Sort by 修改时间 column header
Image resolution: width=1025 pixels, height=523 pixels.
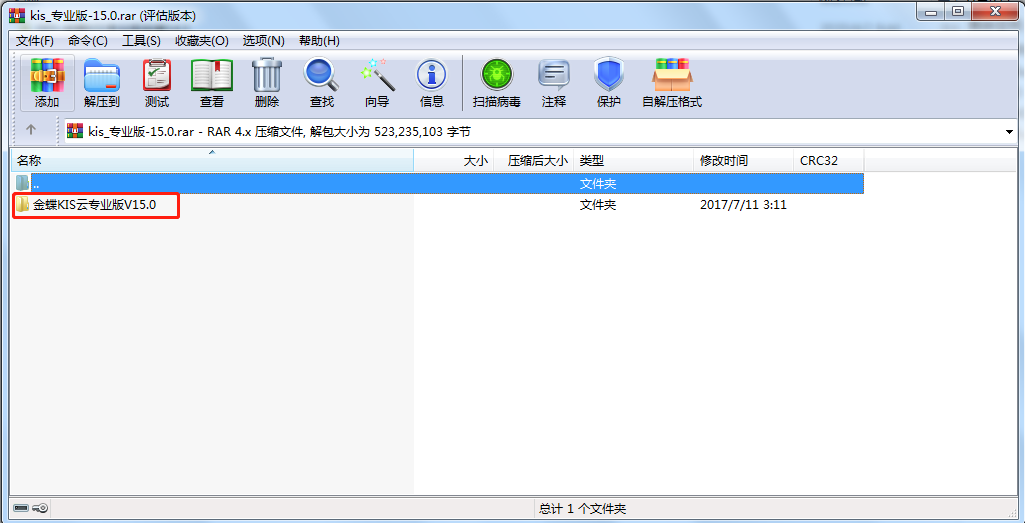(743, 160)
